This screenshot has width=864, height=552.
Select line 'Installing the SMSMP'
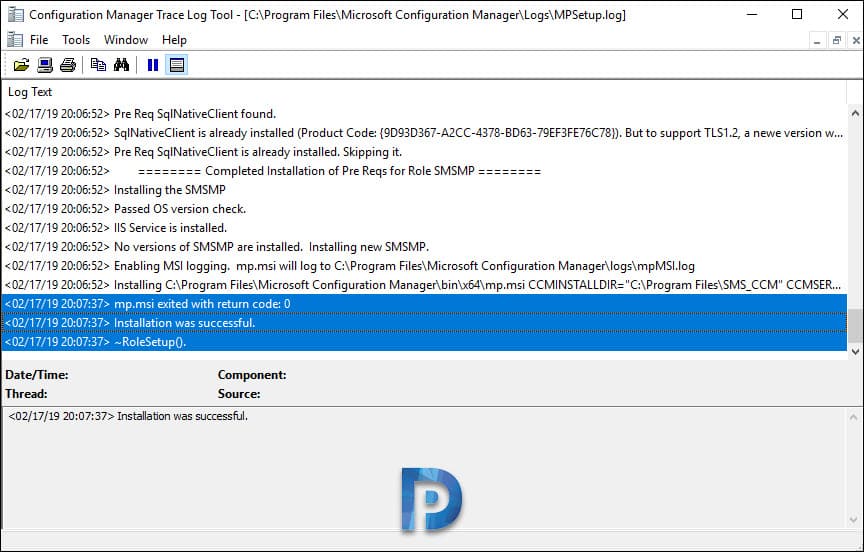pos(424,190)
